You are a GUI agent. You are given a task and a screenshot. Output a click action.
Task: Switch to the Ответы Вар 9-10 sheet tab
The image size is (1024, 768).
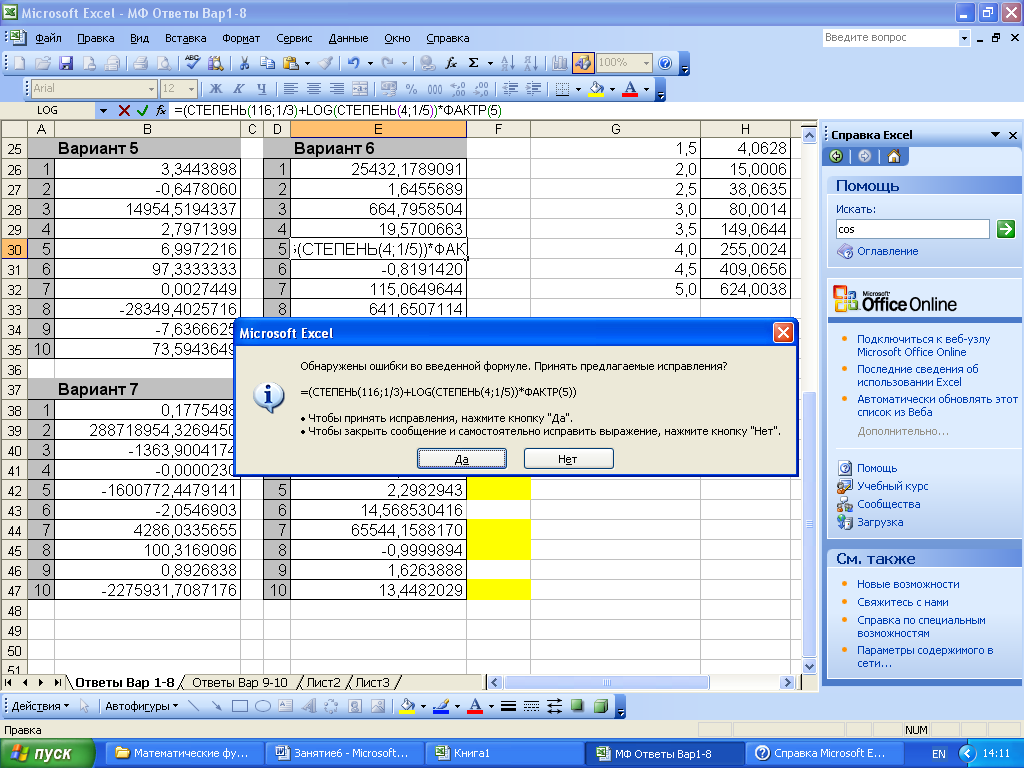(240, 682)
